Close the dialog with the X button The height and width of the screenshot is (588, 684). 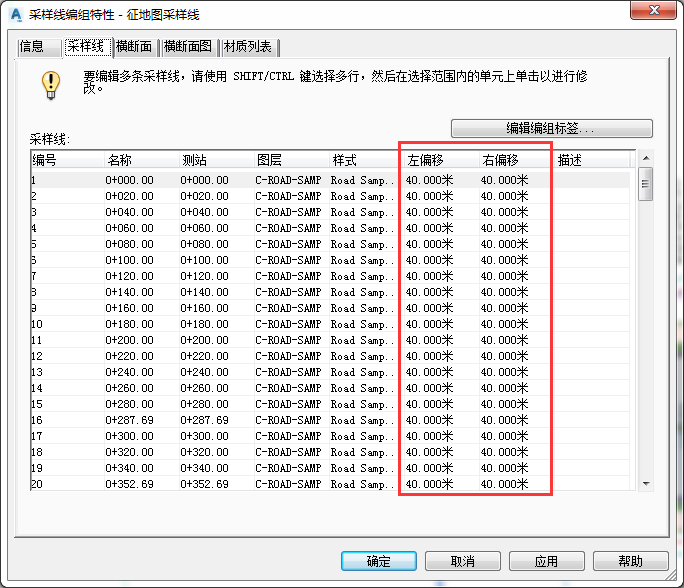click(x=653, y=10)
